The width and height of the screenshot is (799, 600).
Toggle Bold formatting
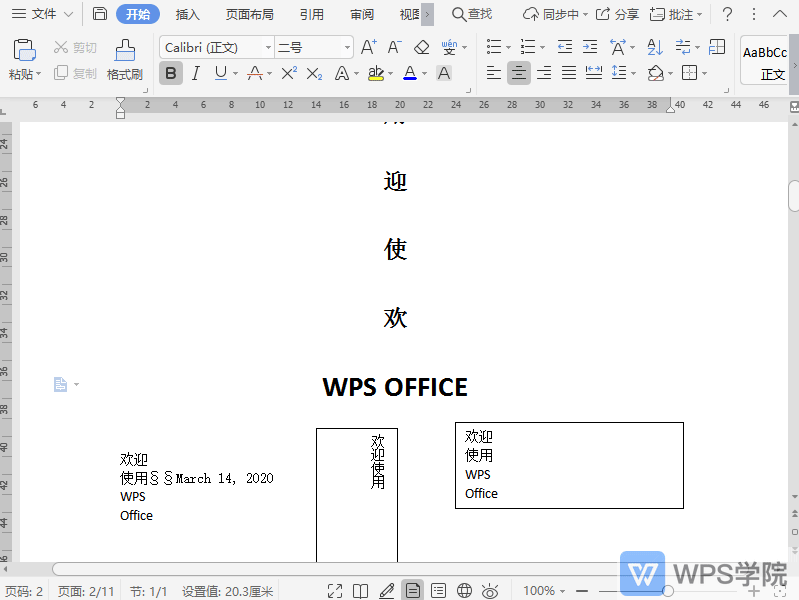171,73
